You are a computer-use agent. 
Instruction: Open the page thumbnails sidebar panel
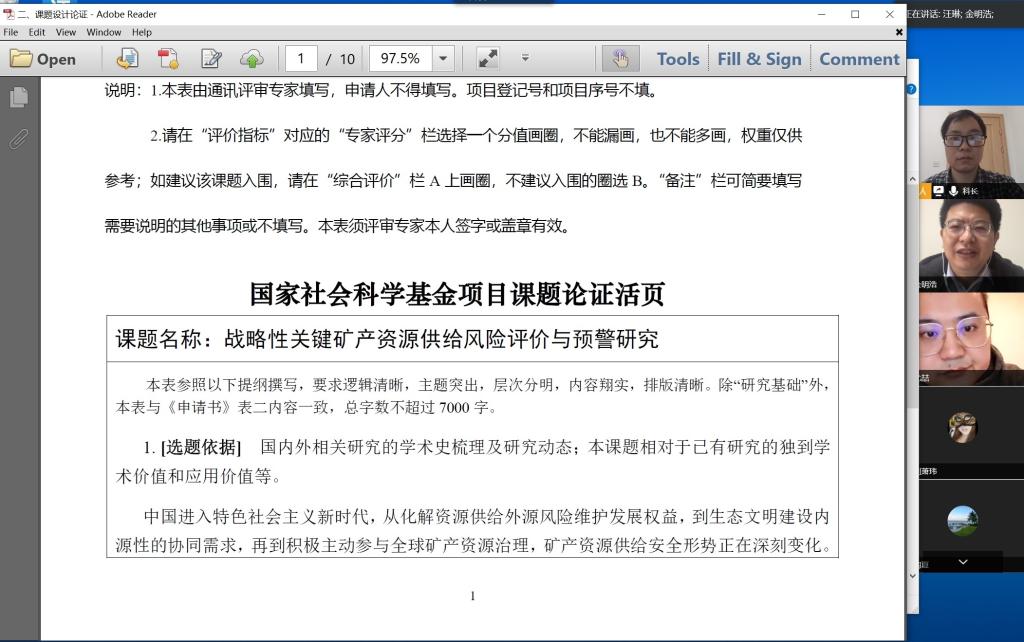coord(19,97)
